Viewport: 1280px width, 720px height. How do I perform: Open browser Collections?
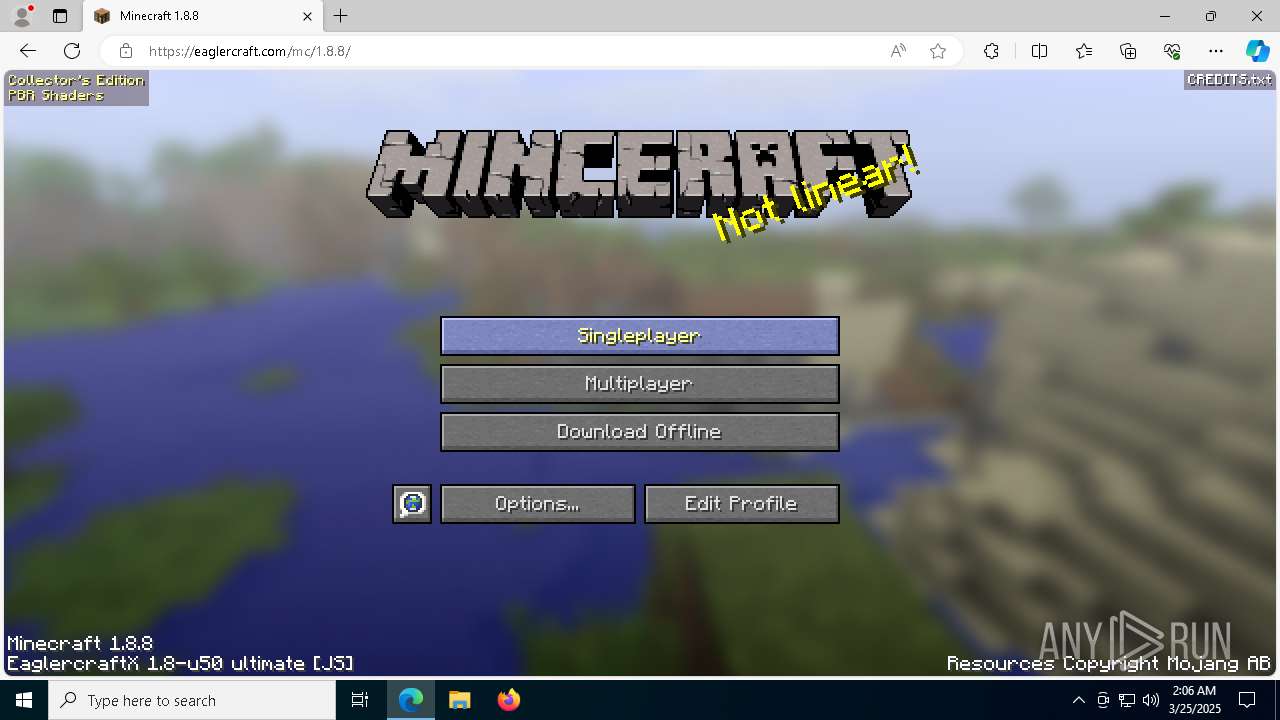click(x=1128, y=51)
